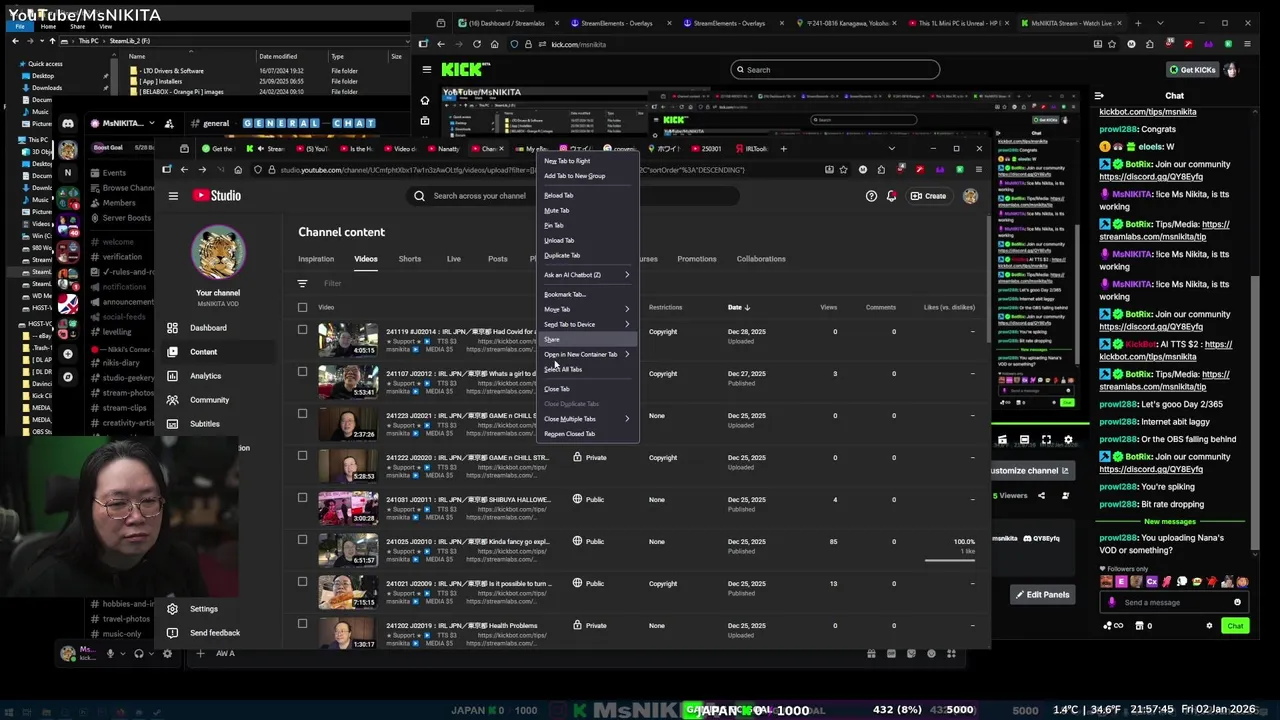1280x720 pixels.
Task: Choose Share in the tab context menu
Action: (x=587, y=340)
